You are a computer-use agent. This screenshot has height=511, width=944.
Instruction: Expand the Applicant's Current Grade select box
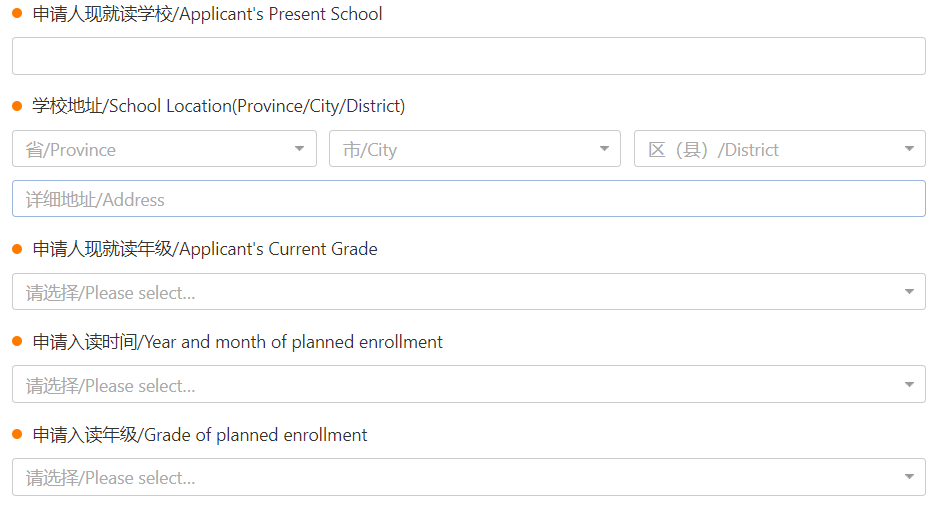(468, 292)
